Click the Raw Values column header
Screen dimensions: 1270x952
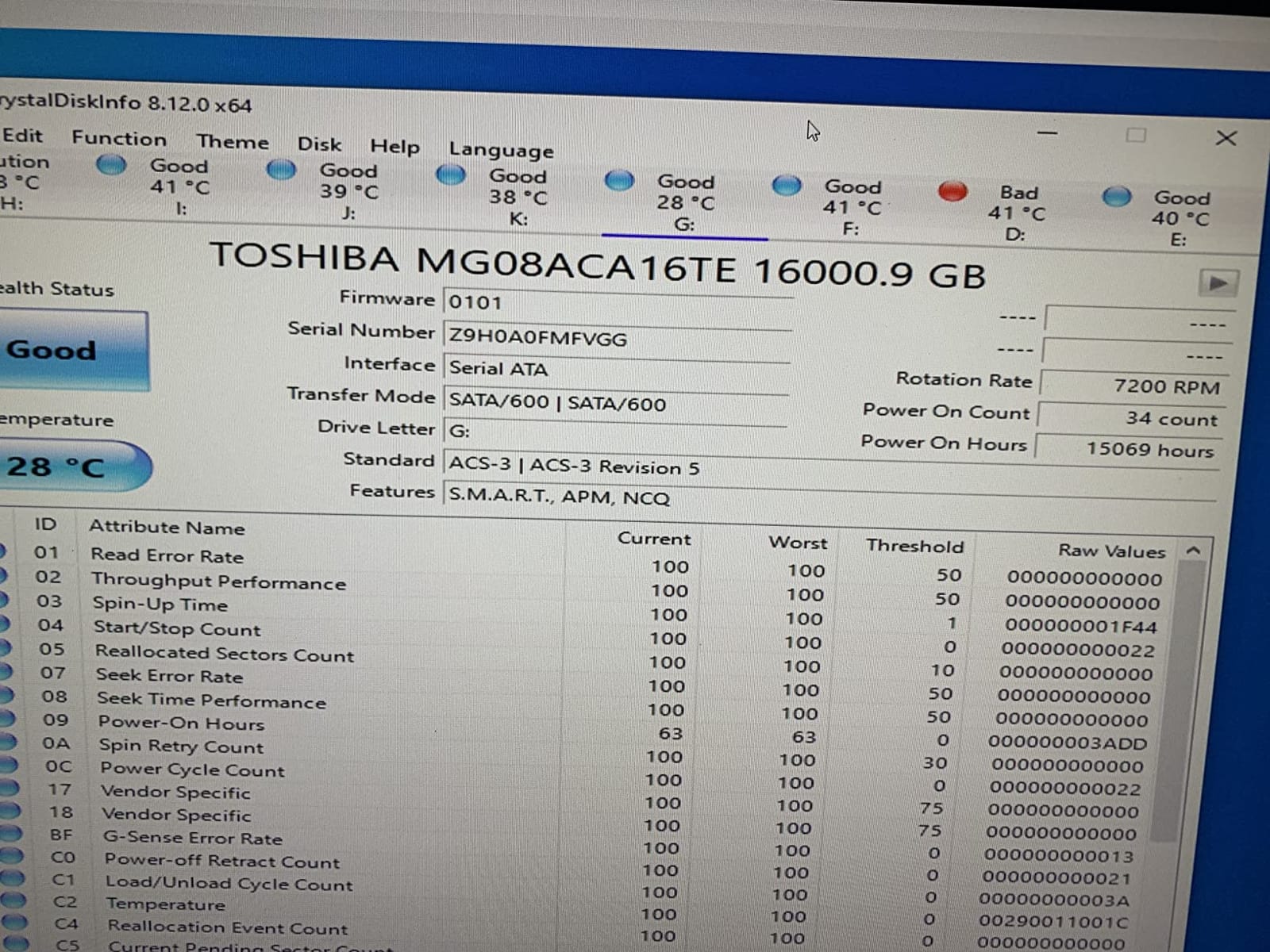(1110, 551)
